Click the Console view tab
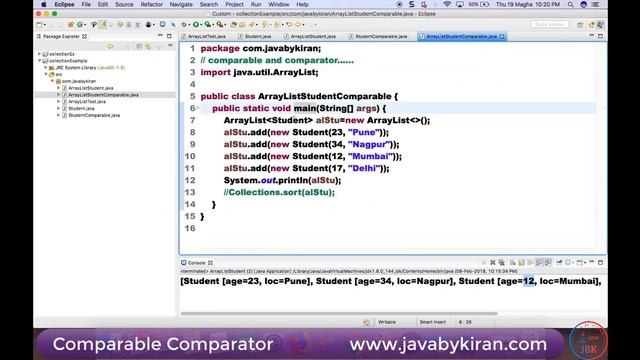640x360 pixels. (197, 262)
